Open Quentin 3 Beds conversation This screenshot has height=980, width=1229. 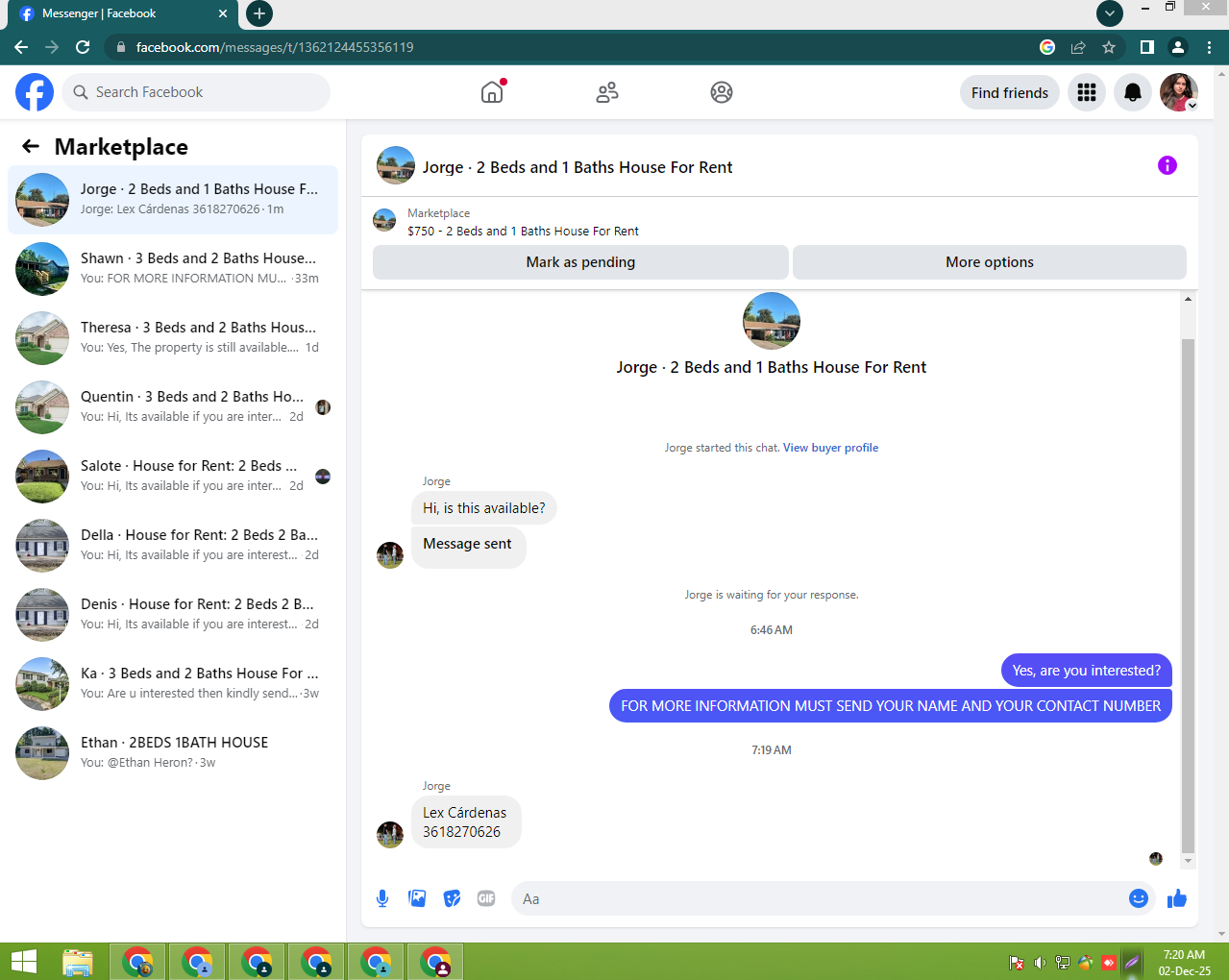pos(173,406)
